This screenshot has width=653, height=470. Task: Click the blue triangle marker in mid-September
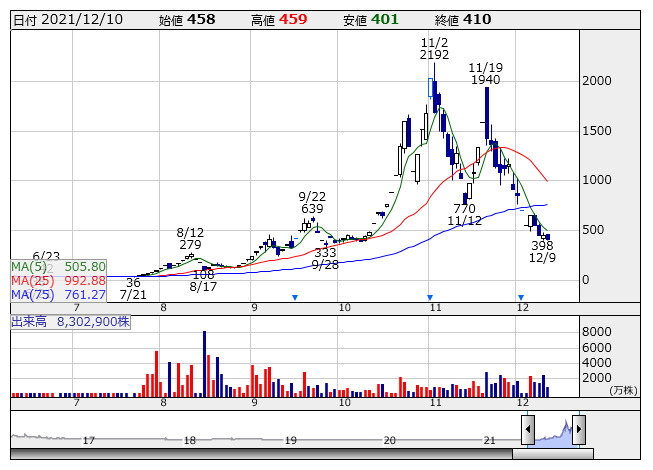click(x=294, y=297)
